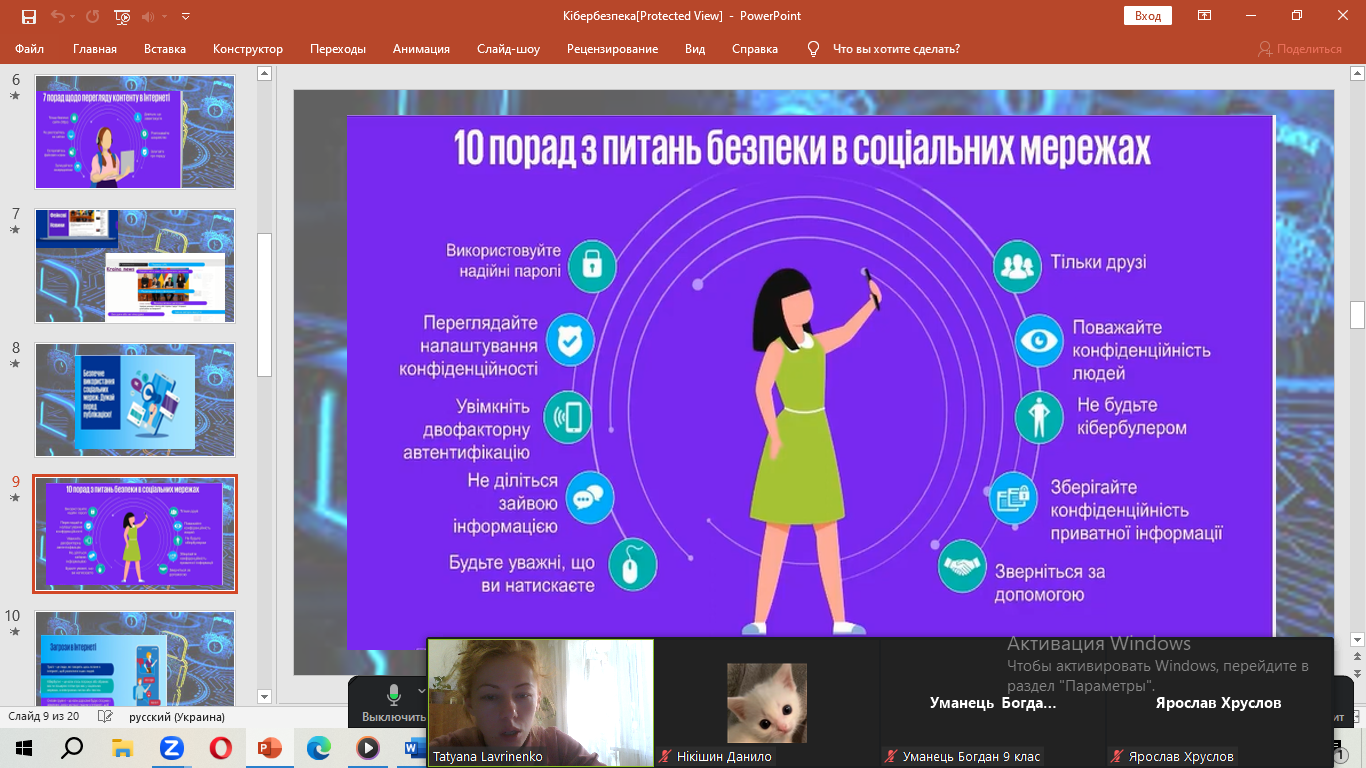The image size is (1366, 768).
Task: Switch to the Главная tab
Action: point(95,48)
